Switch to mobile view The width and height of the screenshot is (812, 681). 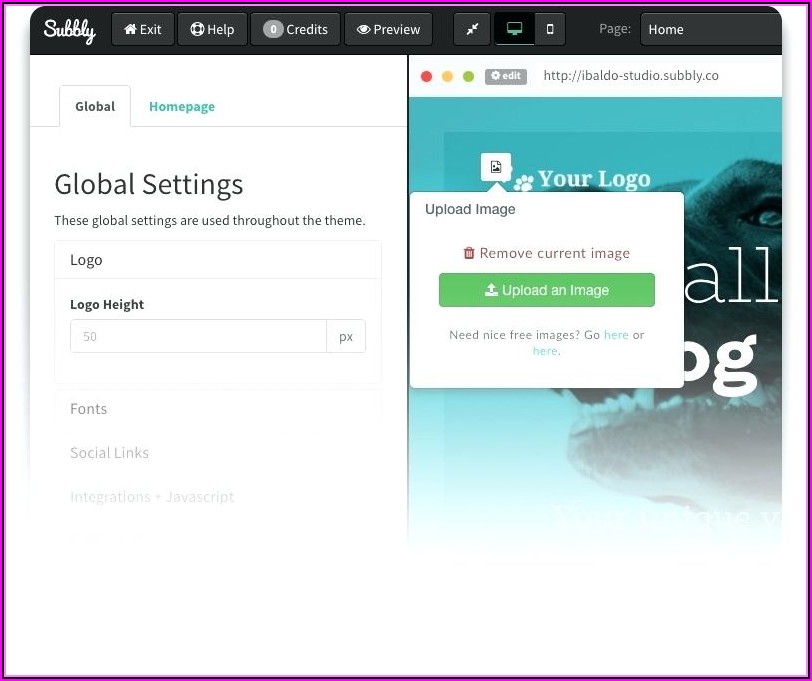[x=549, y=30]
